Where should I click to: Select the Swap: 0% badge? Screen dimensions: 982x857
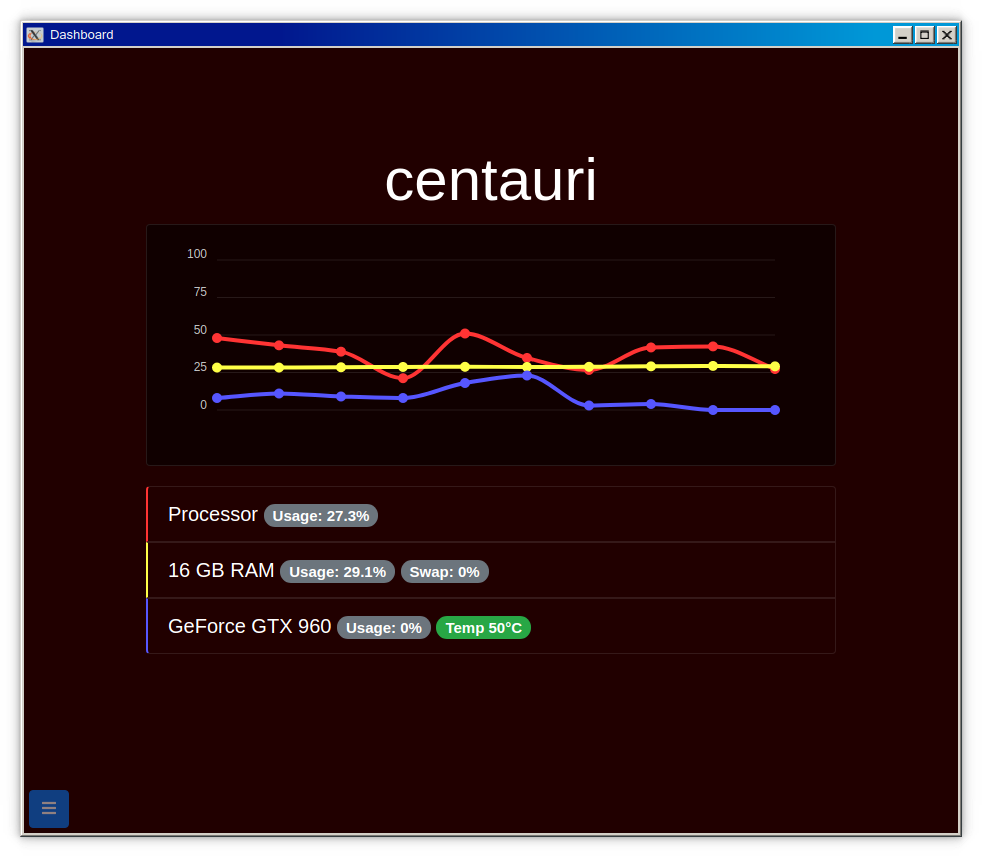point(444,572)
